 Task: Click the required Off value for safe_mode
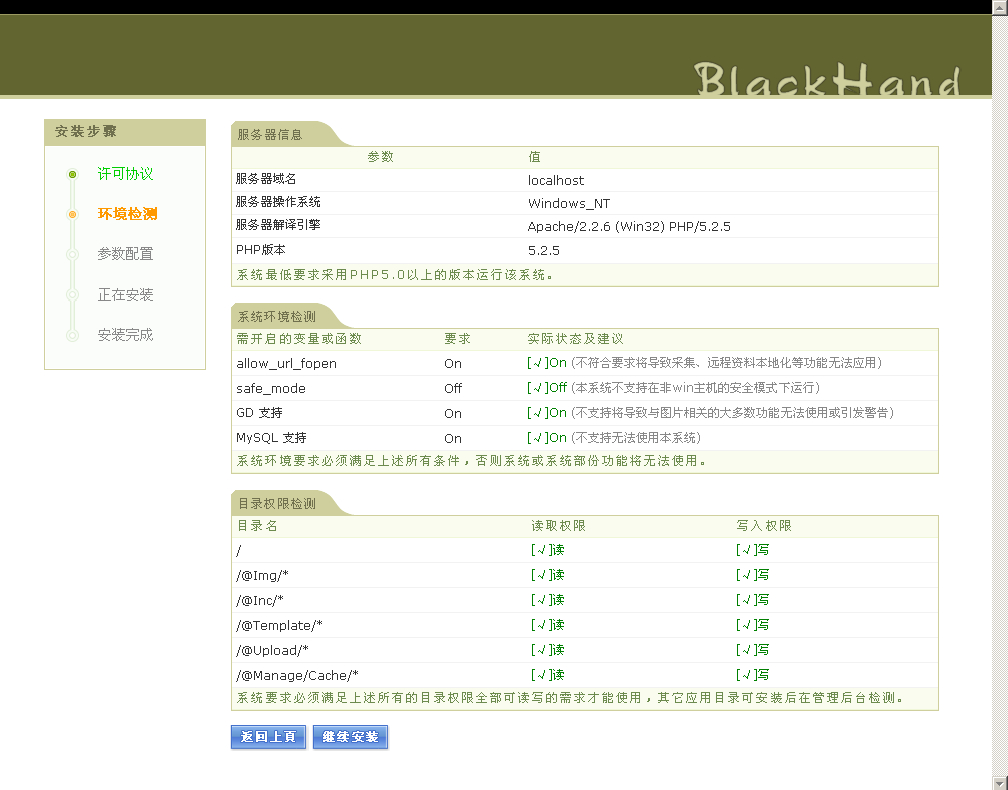pyautogui.click(x=453, y=388)
